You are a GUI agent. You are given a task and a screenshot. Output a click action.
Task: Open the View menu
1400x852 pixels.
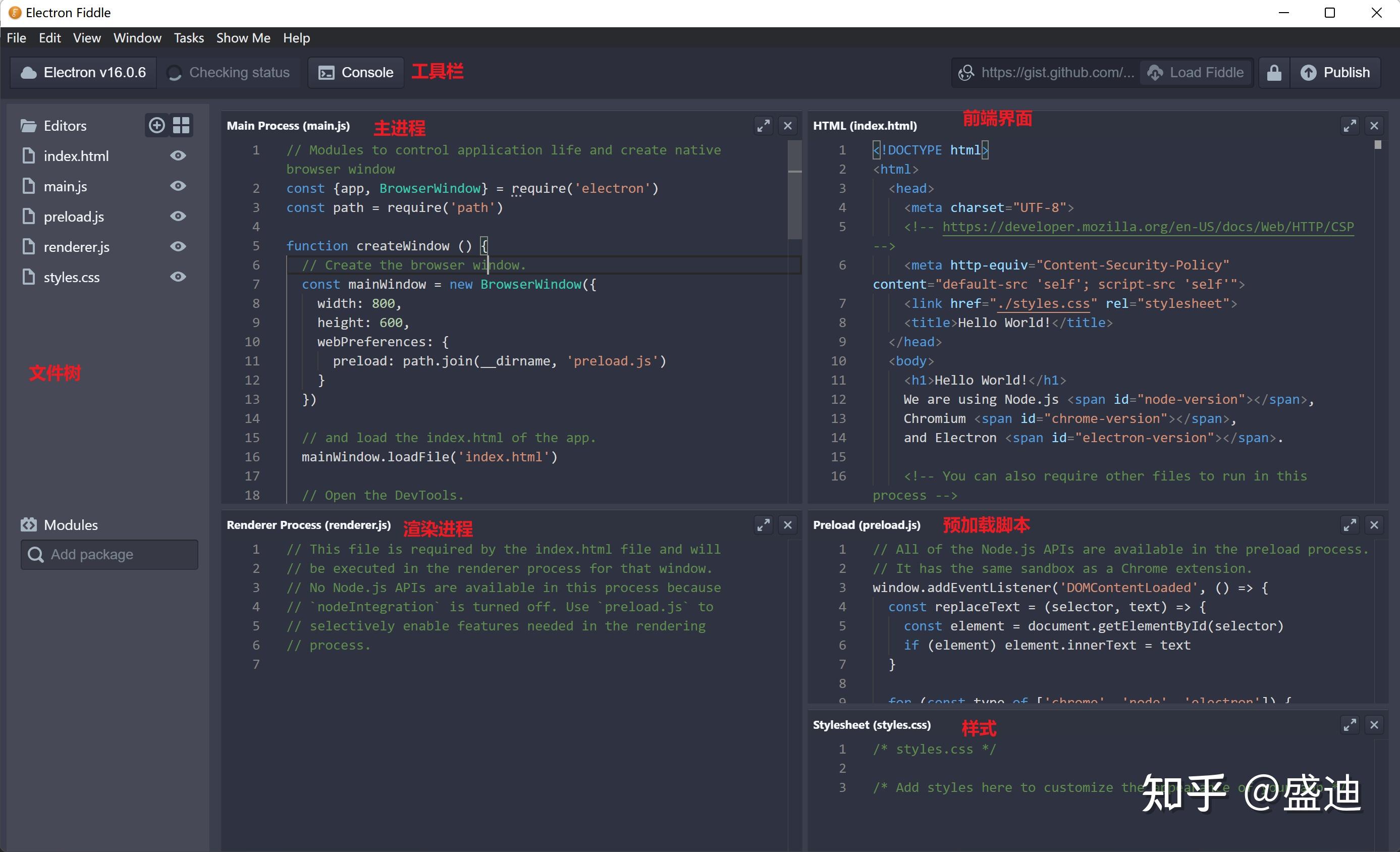coord(87,38)
